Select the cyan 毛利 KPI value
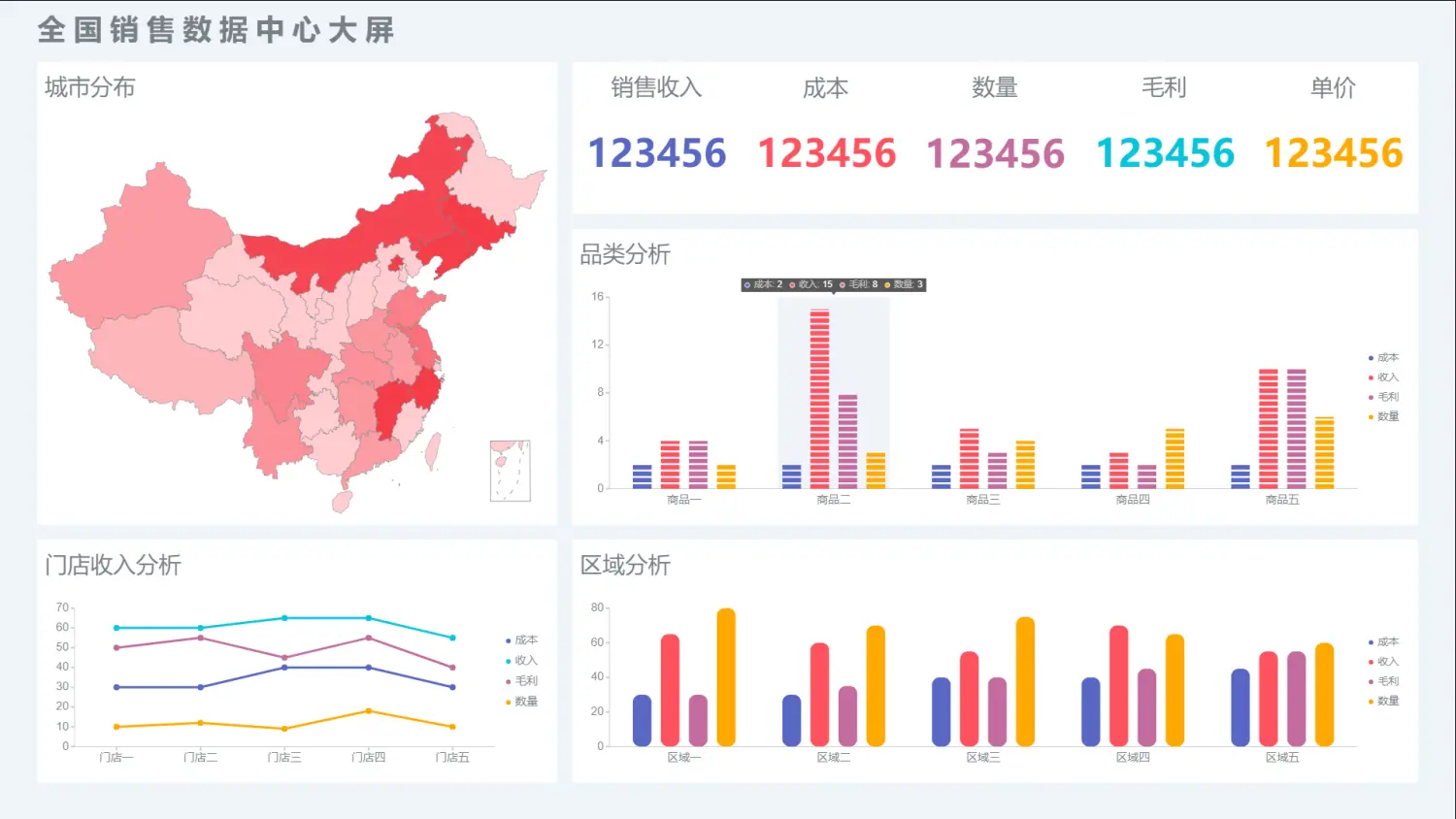 coord(1165,153)
